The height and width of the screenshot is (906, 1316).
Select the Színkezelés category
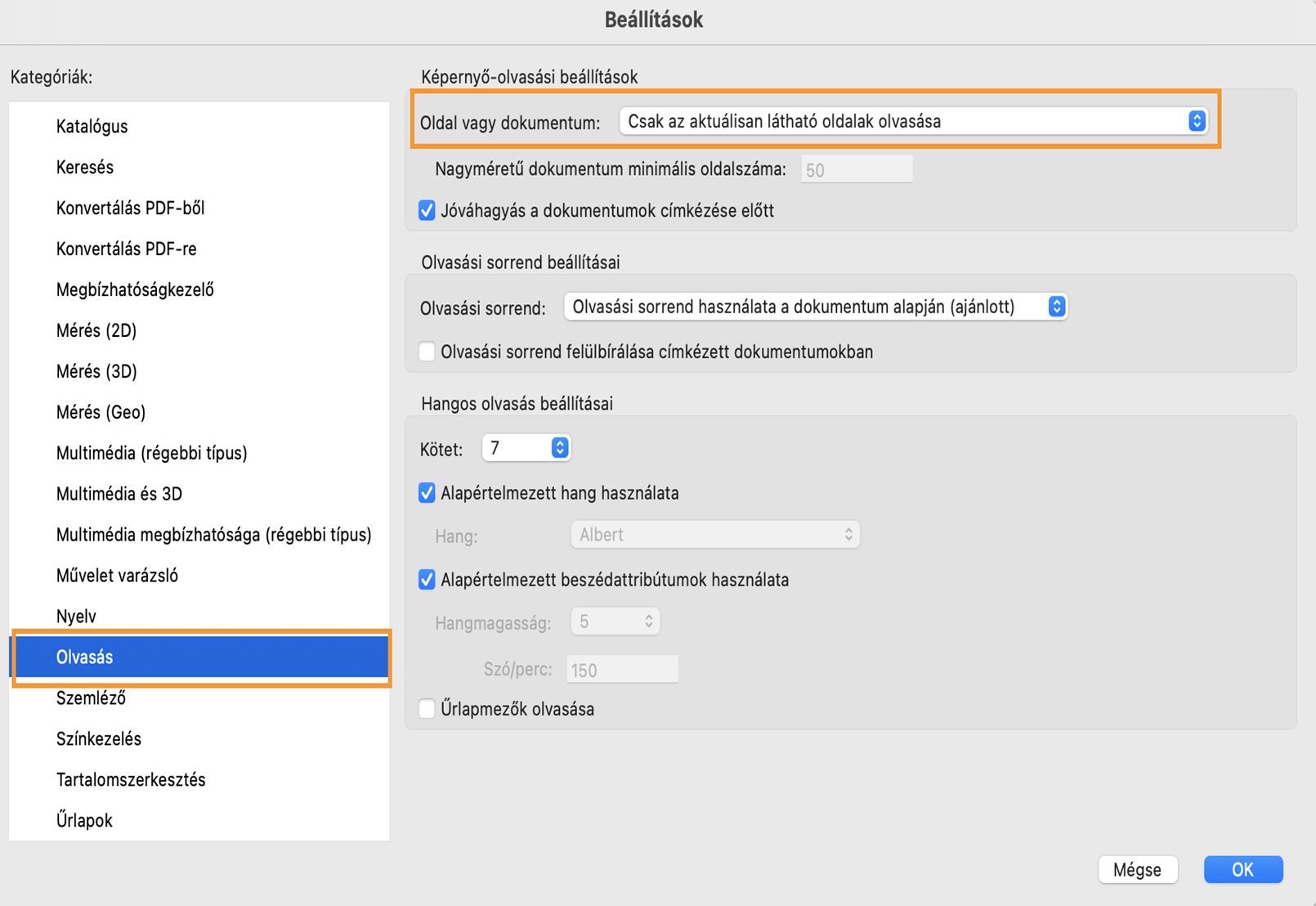(99, 739)
